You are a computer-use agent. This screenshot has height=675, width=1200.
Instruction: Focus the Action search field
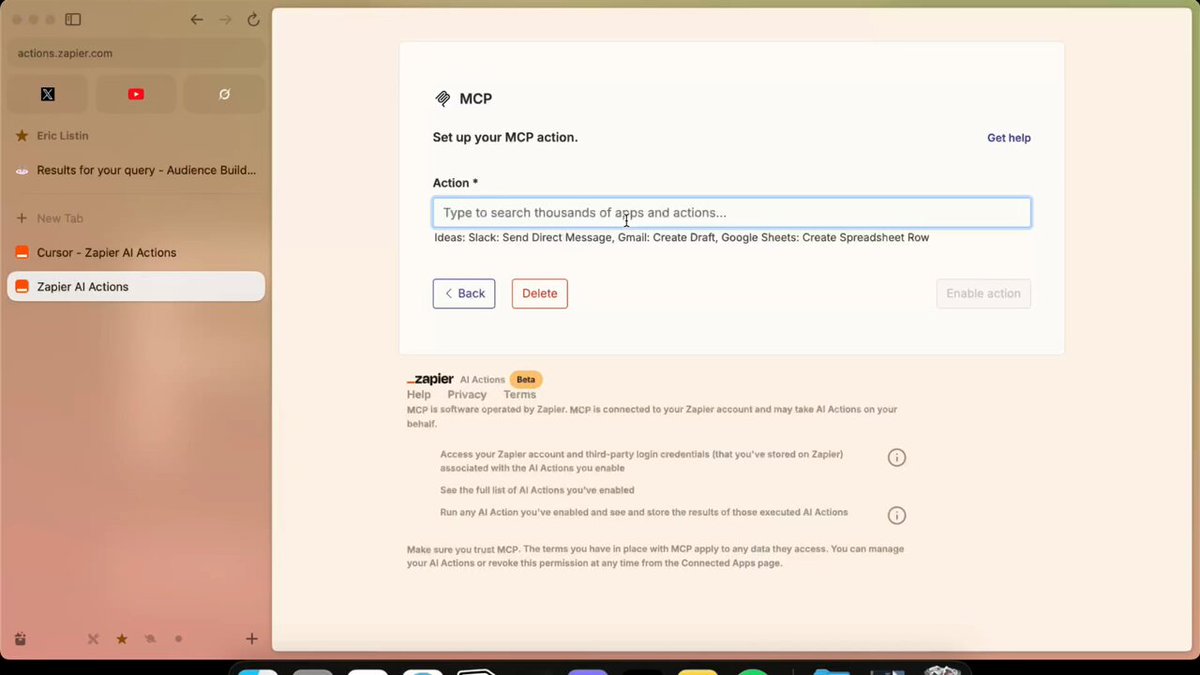coord(732,213)
